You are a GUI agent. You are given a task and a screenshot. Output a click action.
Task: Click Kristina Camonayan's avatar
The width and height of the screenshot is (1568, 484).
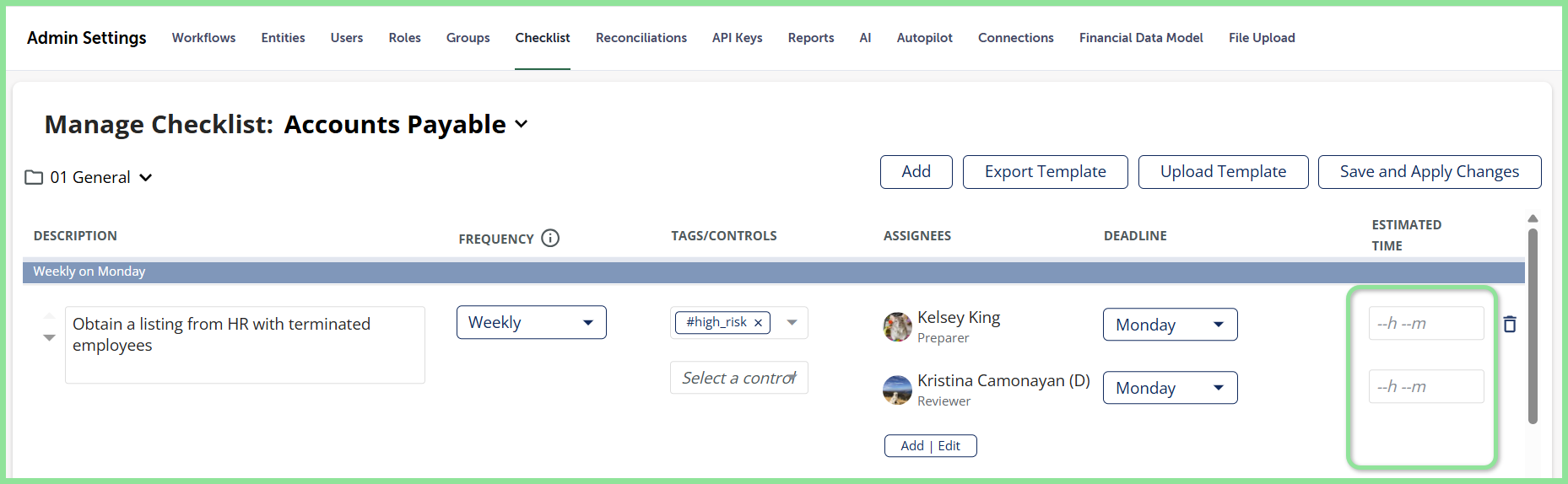[897, 390]
